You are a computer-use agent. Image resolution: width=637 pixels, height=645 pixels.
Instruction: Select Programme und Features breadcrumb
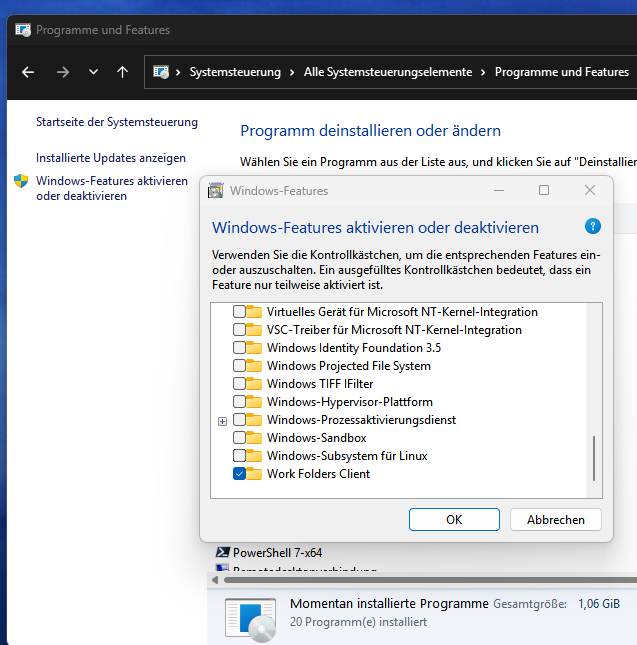[562, 72]
